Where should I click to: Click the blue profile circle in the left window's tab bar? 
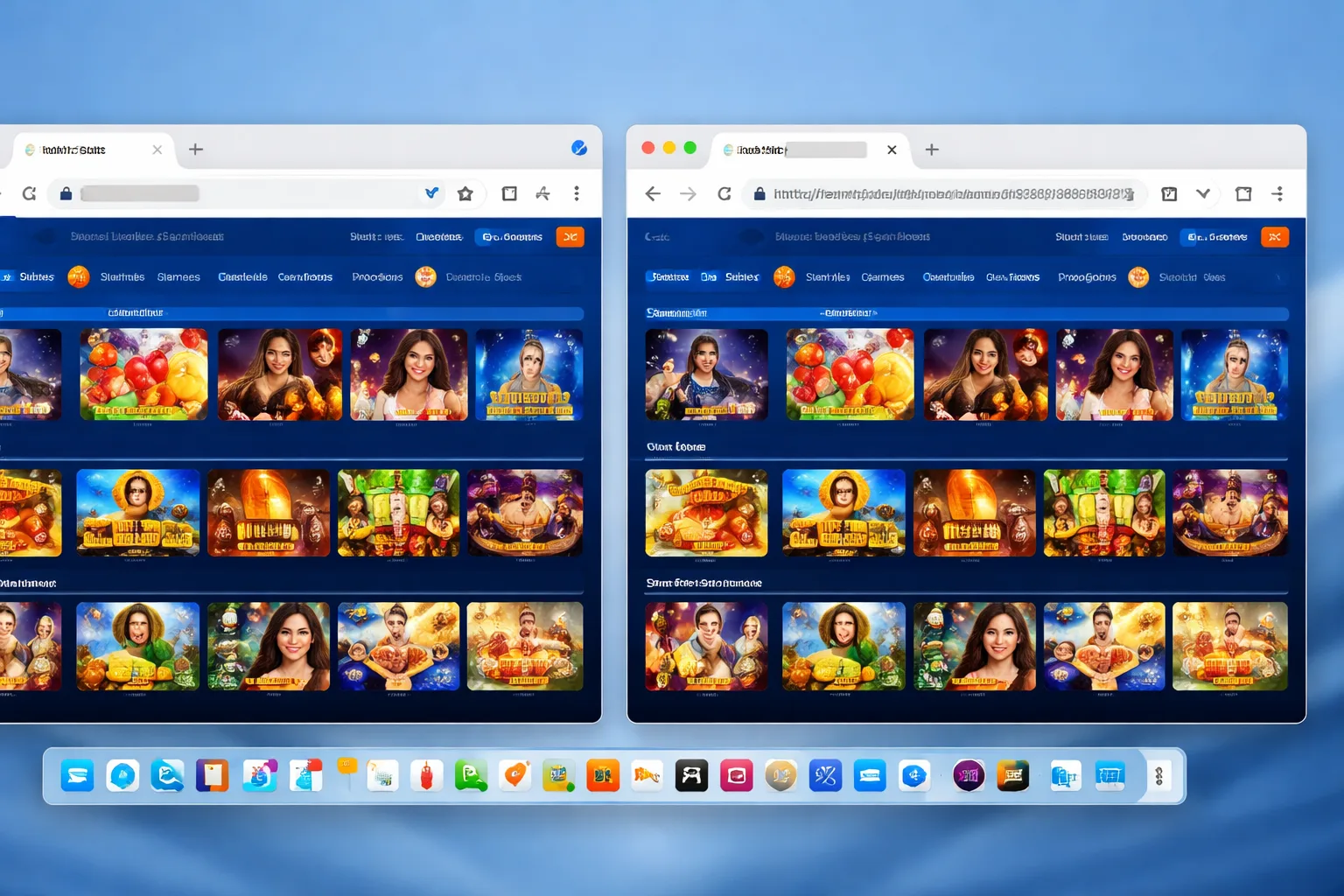coord(579,149)
